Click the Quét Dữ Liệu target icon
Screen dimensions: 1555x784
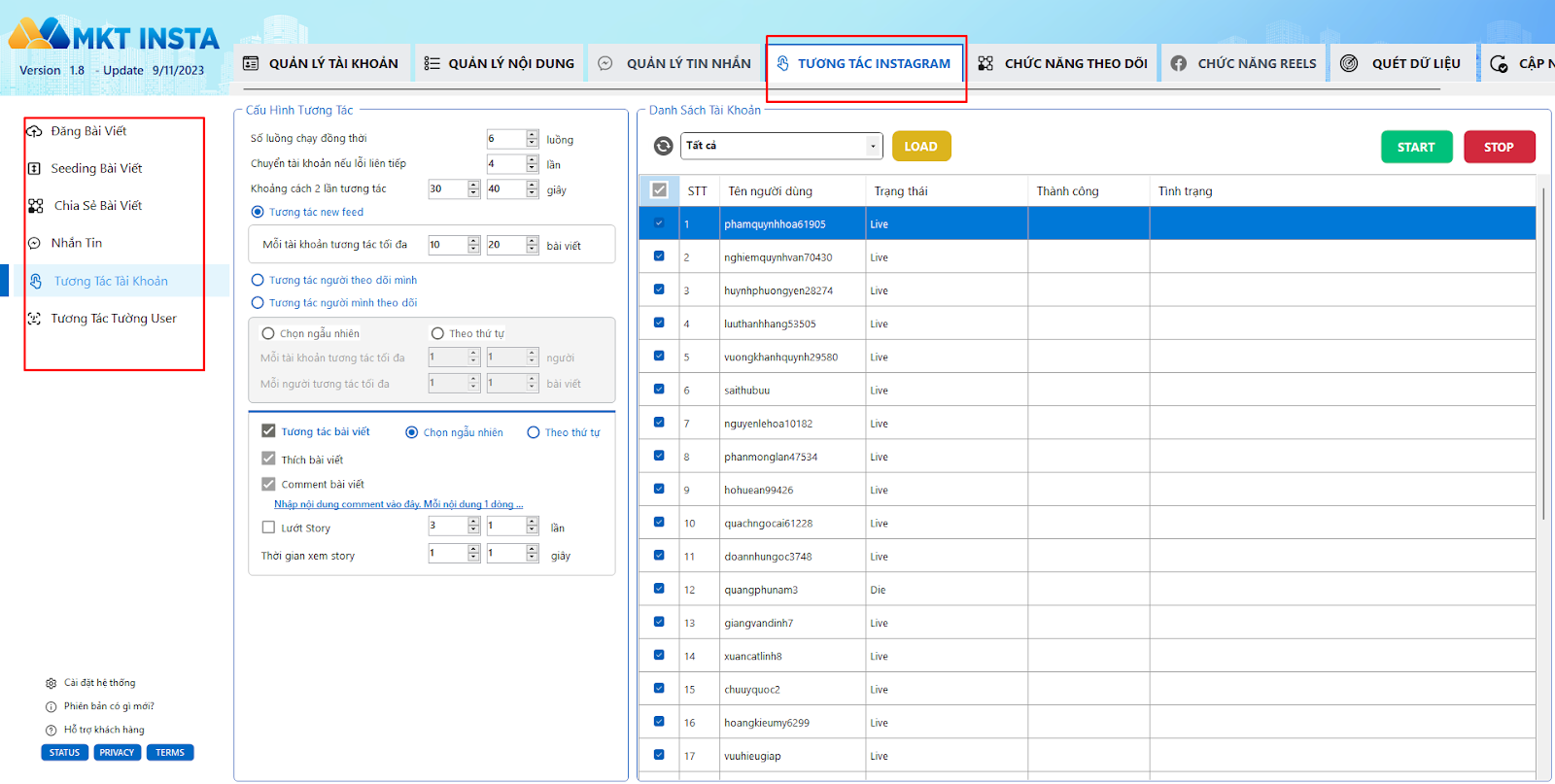pos(1349,63)
